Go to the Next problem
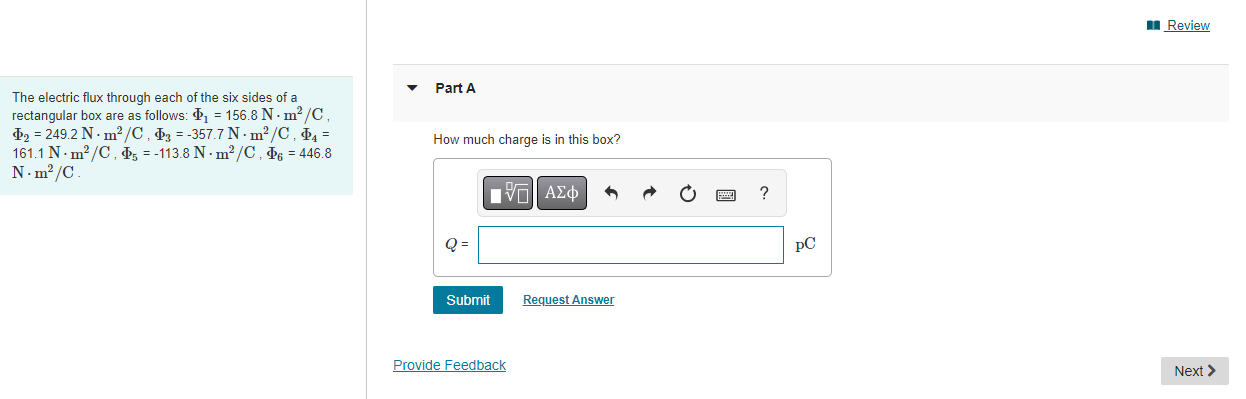This screenshot has height=399, width=1246. click(x=1195, y=371)
